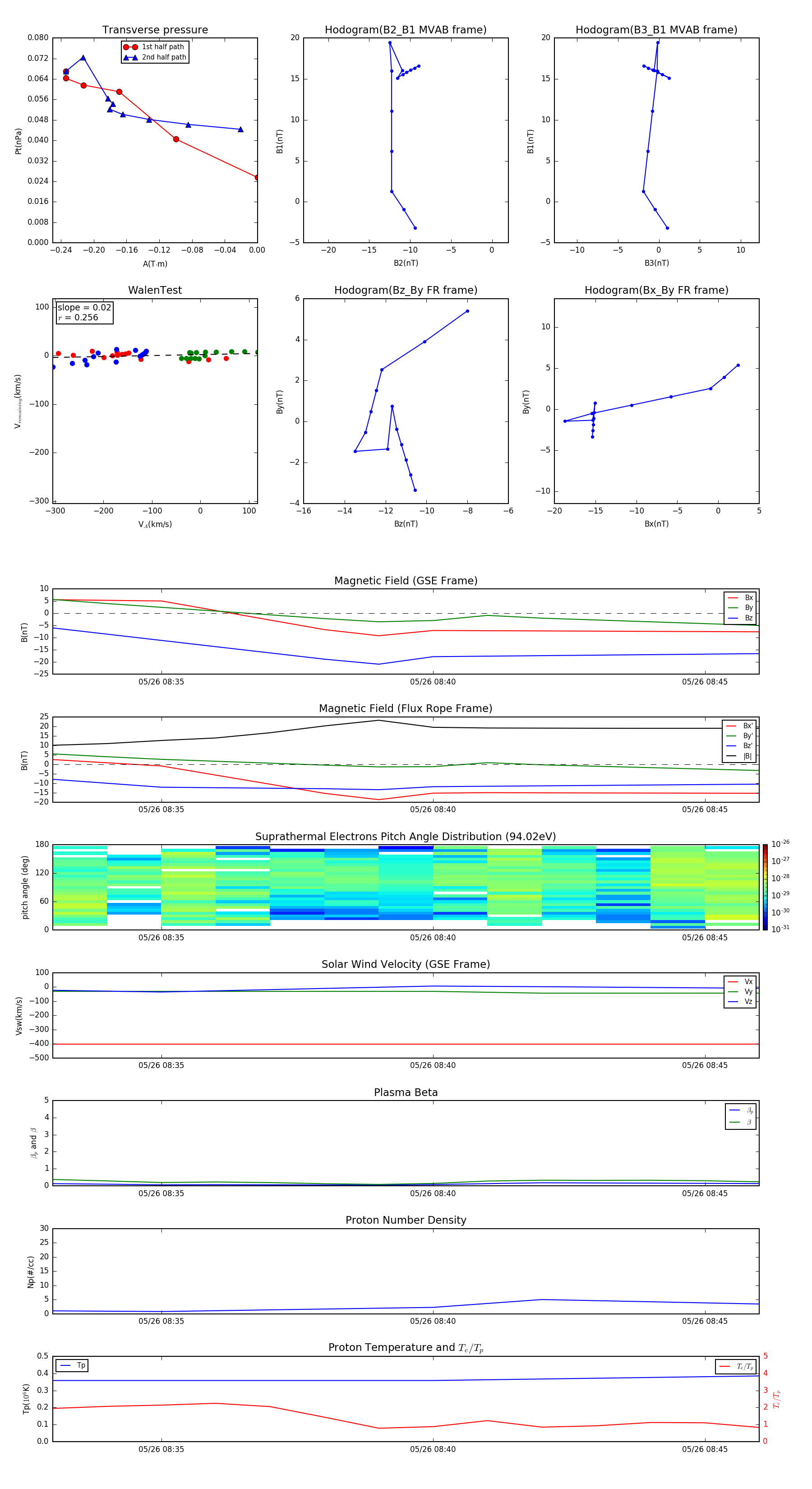Viewport: 812px width, 1489px height.
Task: Click the "A(T·m)" axis label
Action: pos(155,264)
